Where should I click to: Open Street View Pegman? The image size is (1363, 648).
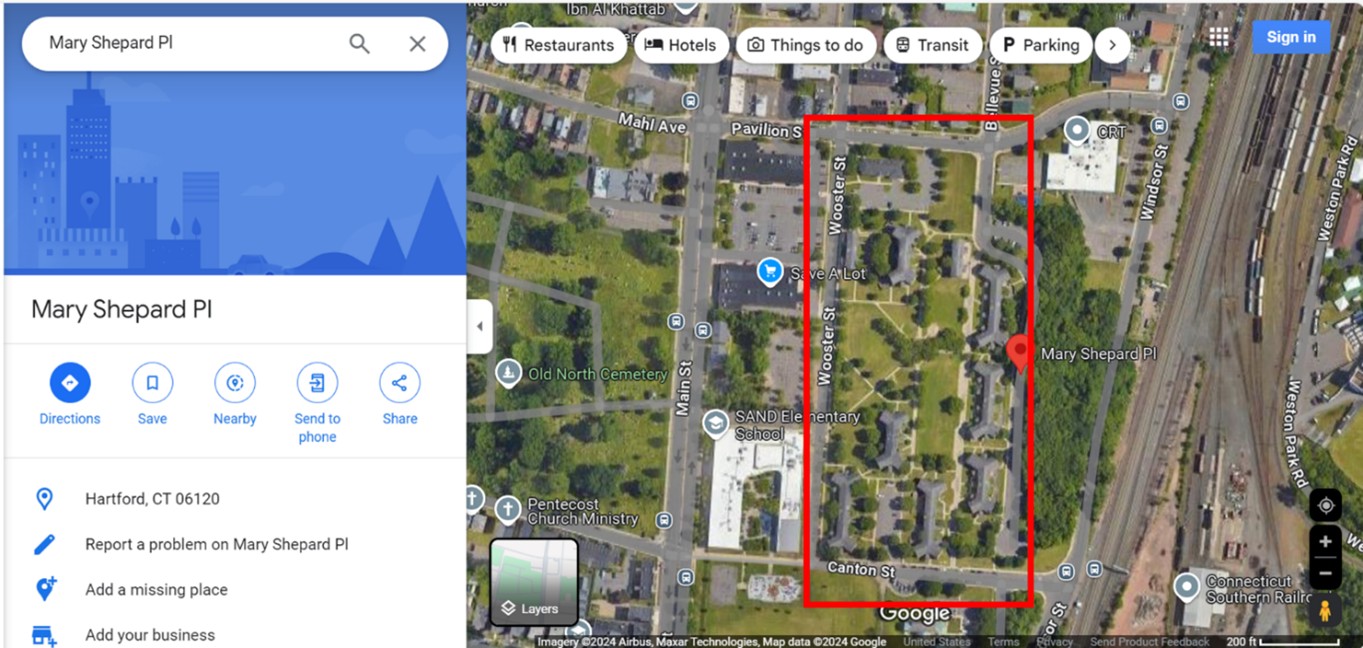click(x=1325, y=611)
